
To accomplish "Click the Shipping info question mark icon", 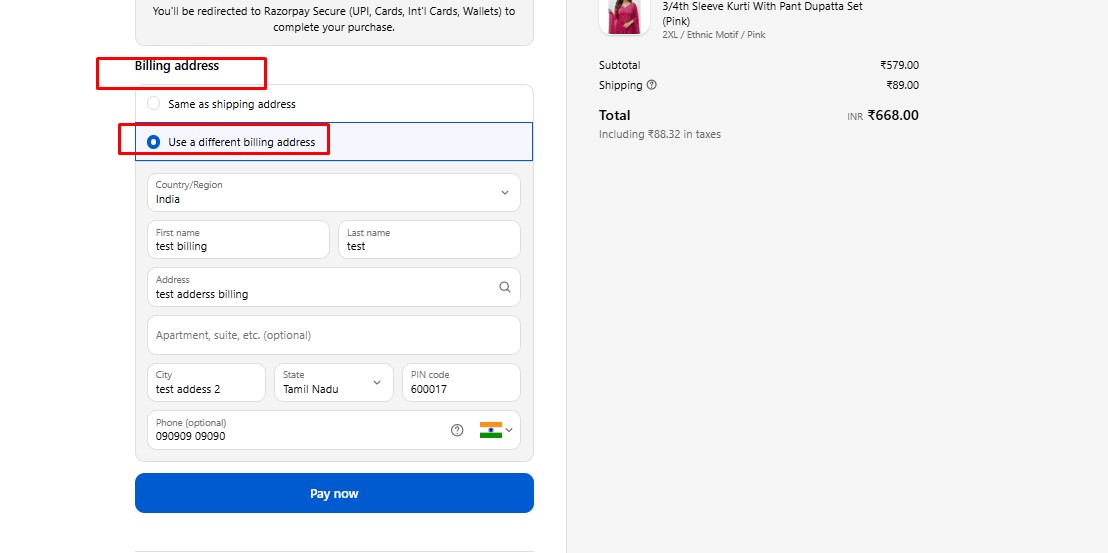I will pyautogui.click(x=652, y=85).
